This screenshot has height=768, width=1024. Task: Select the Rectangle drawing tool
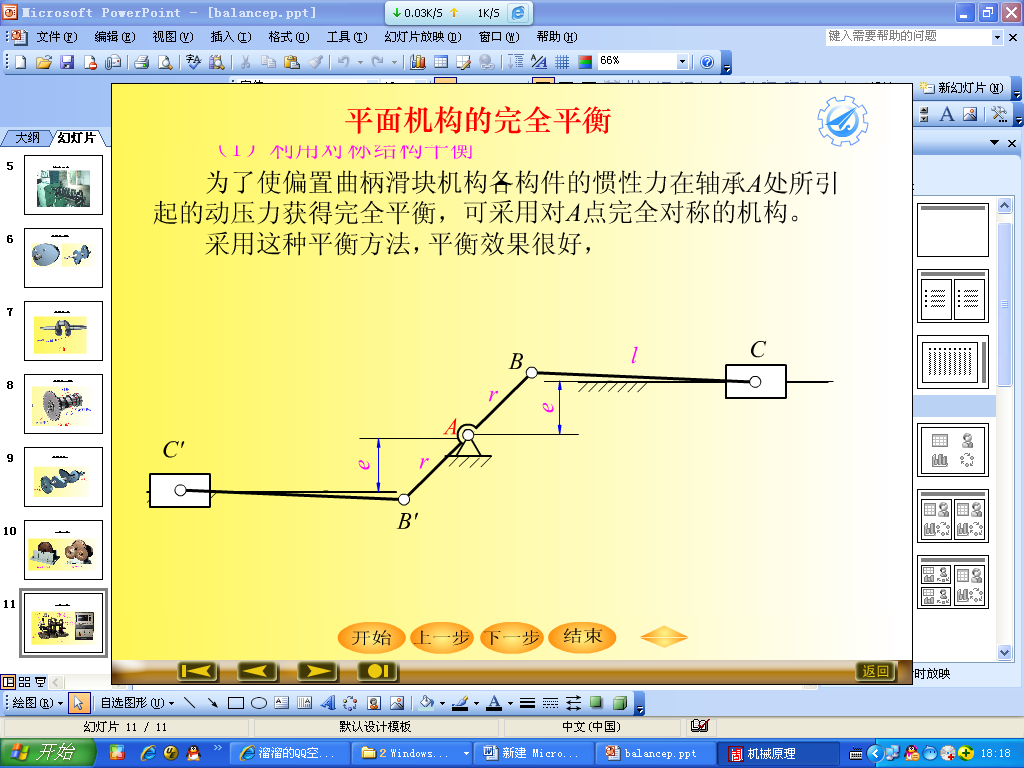point(236,703)
